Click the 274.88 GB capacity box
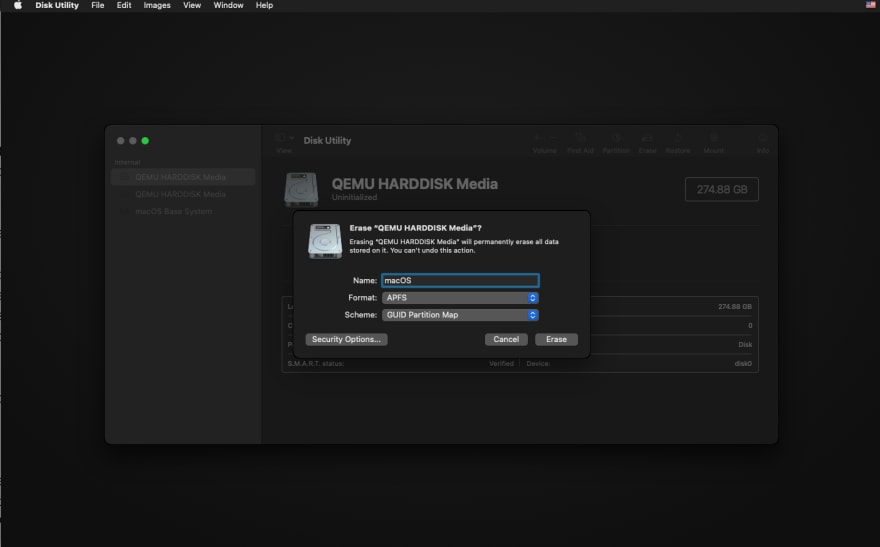This screenshot has height=547, width=880. tap(722, 190)
